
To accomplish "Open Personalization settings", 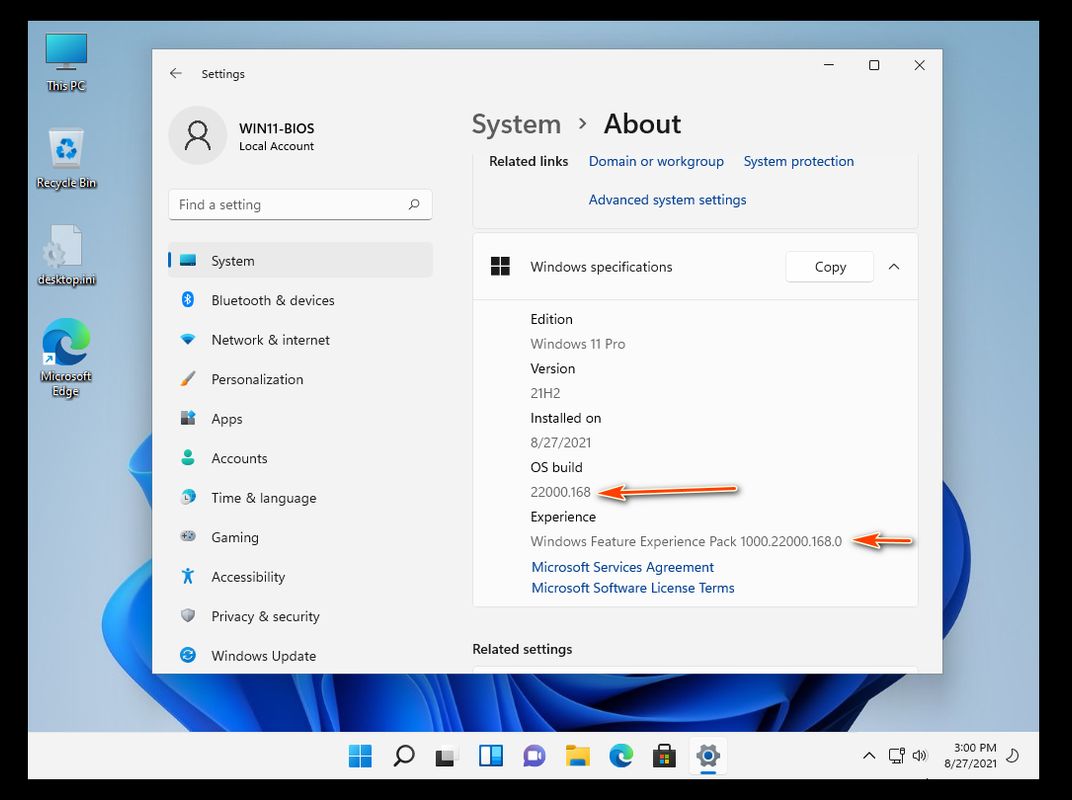I will tap(300, 379).
